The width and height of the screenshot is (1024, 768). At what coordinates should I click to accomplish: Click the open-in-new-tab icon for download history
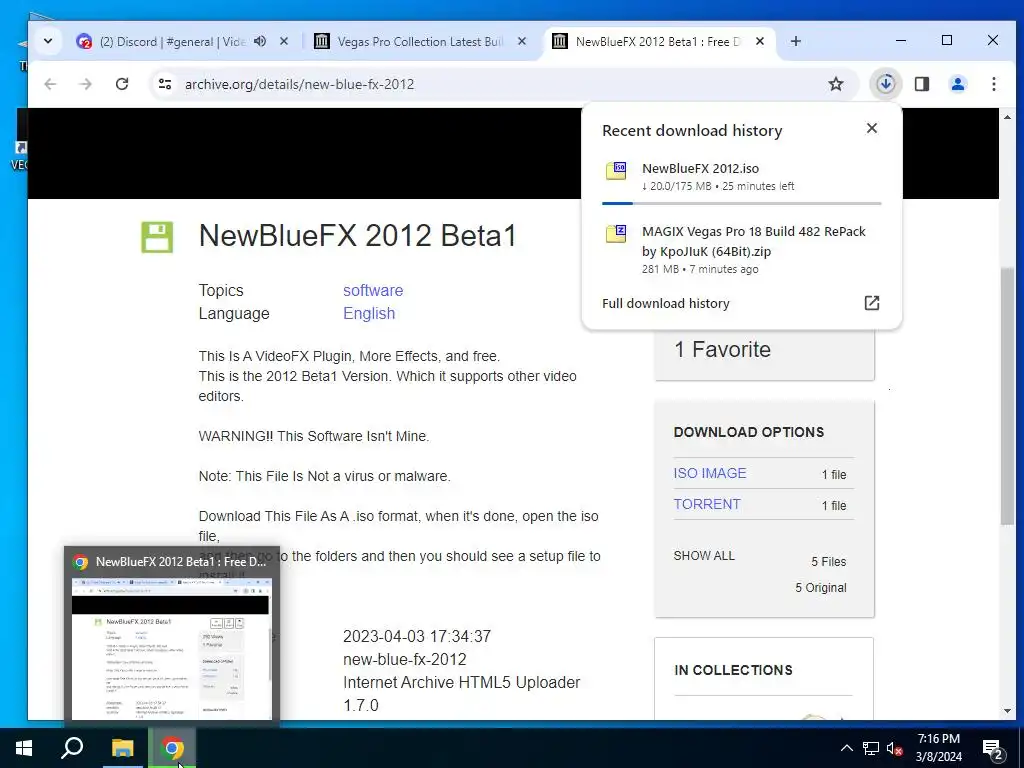tap(872, 303)
